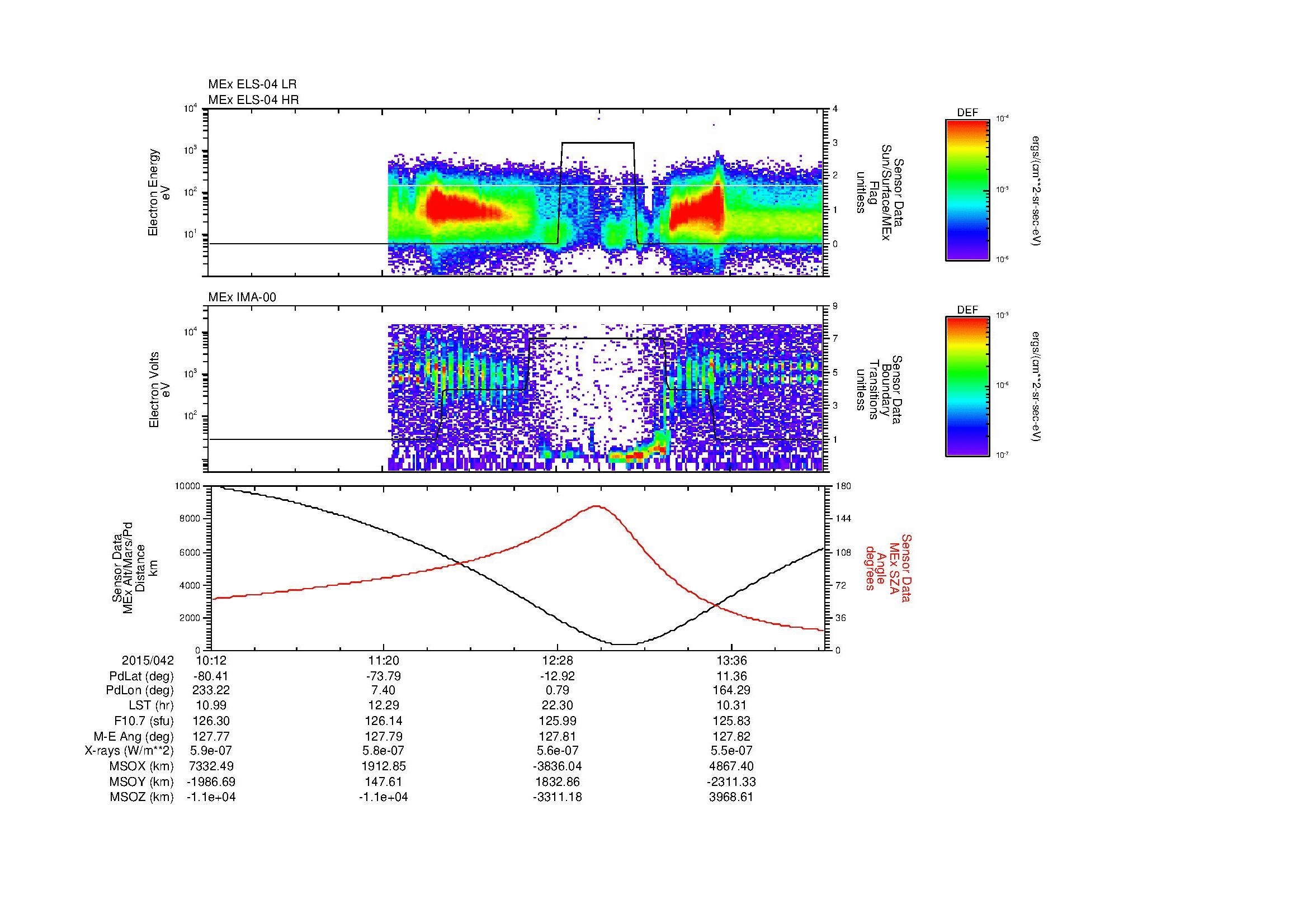
Task: Click the 'MSOX (km)' row label
Action: coord(142,767)
